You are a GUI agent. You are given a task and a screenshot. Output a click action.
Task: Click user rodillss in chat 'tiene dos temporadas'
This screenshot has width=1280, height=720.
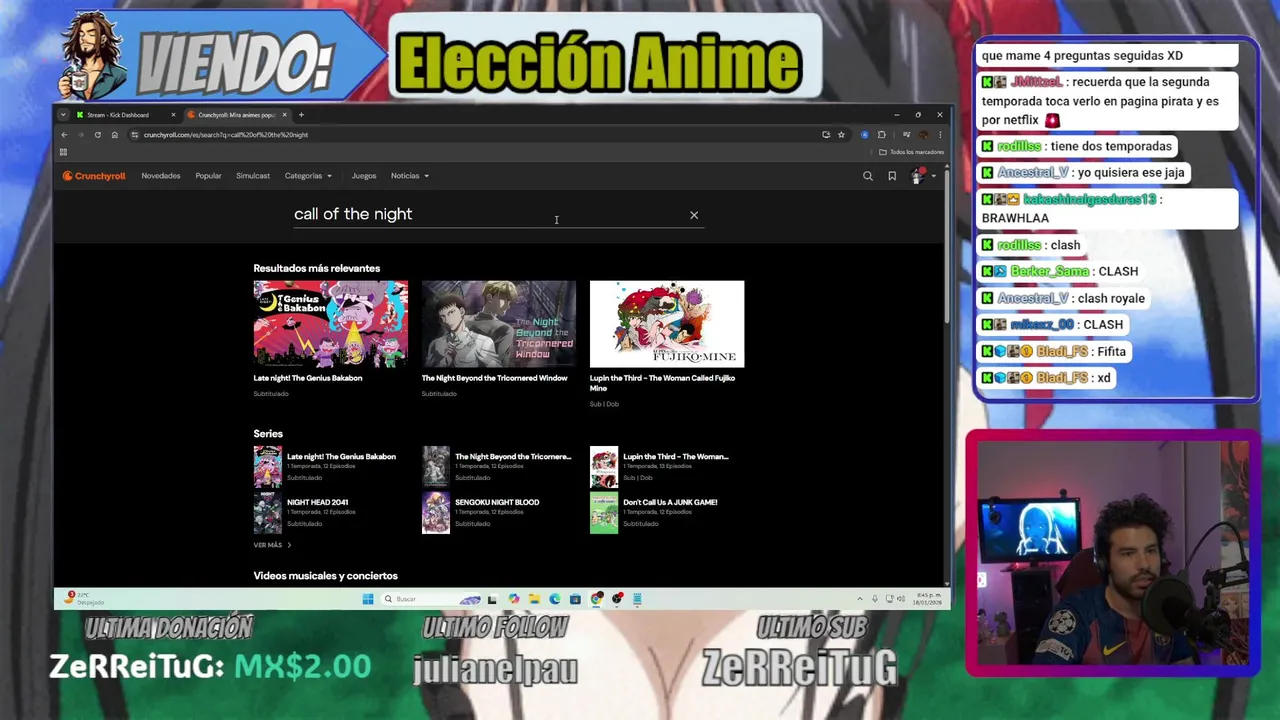tap(1019, 146)
